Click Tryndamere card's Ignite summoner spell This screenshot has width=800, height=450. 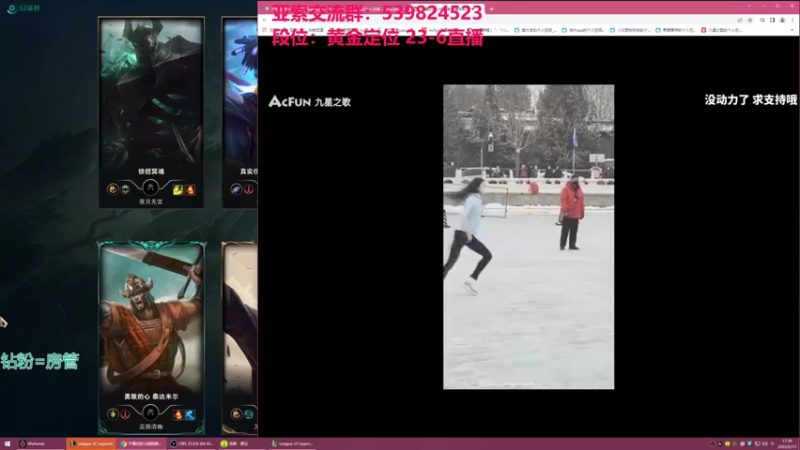click(178, 415)
